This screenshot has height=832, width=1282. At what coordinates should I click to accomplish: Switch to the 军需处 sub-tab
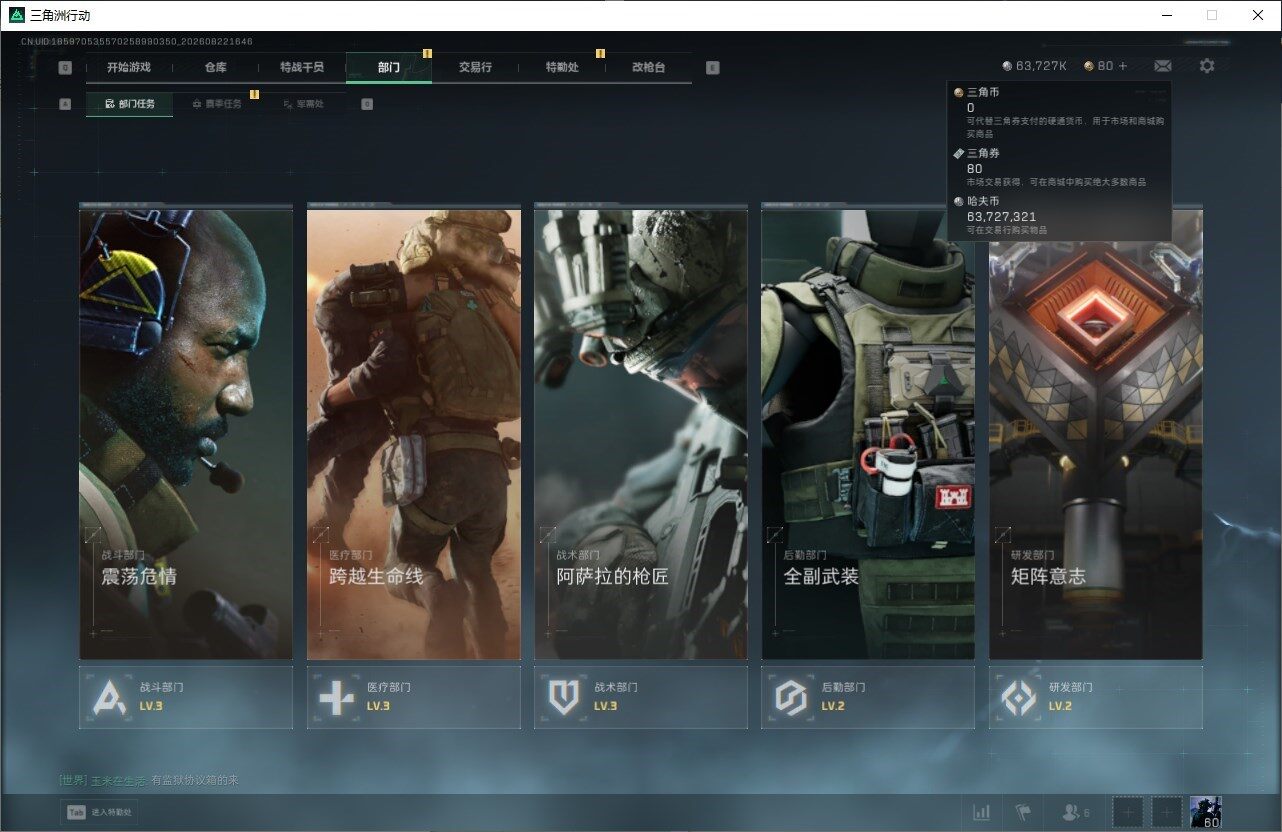coord(303,104)
